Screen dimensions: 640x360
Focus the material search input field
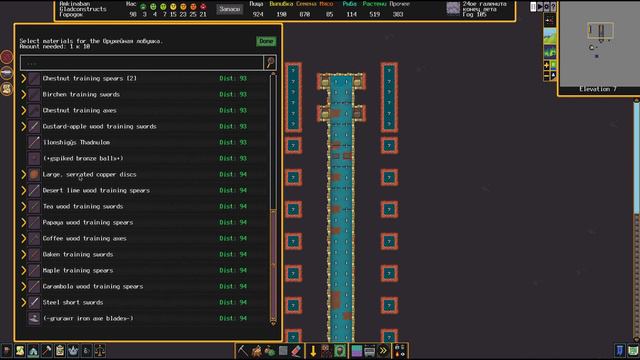pyautogui.click(x=142, y=63)
